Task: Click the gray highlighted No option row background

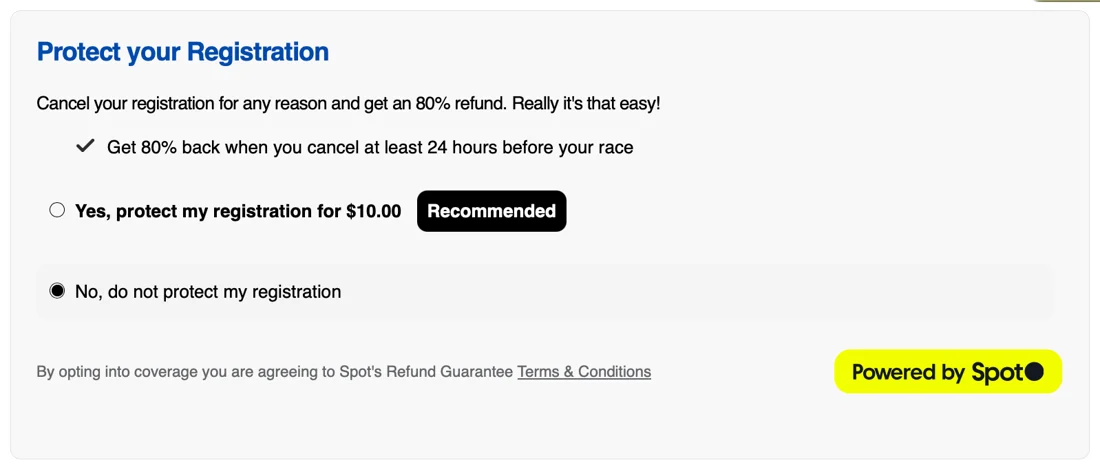Action: [700, 292]
